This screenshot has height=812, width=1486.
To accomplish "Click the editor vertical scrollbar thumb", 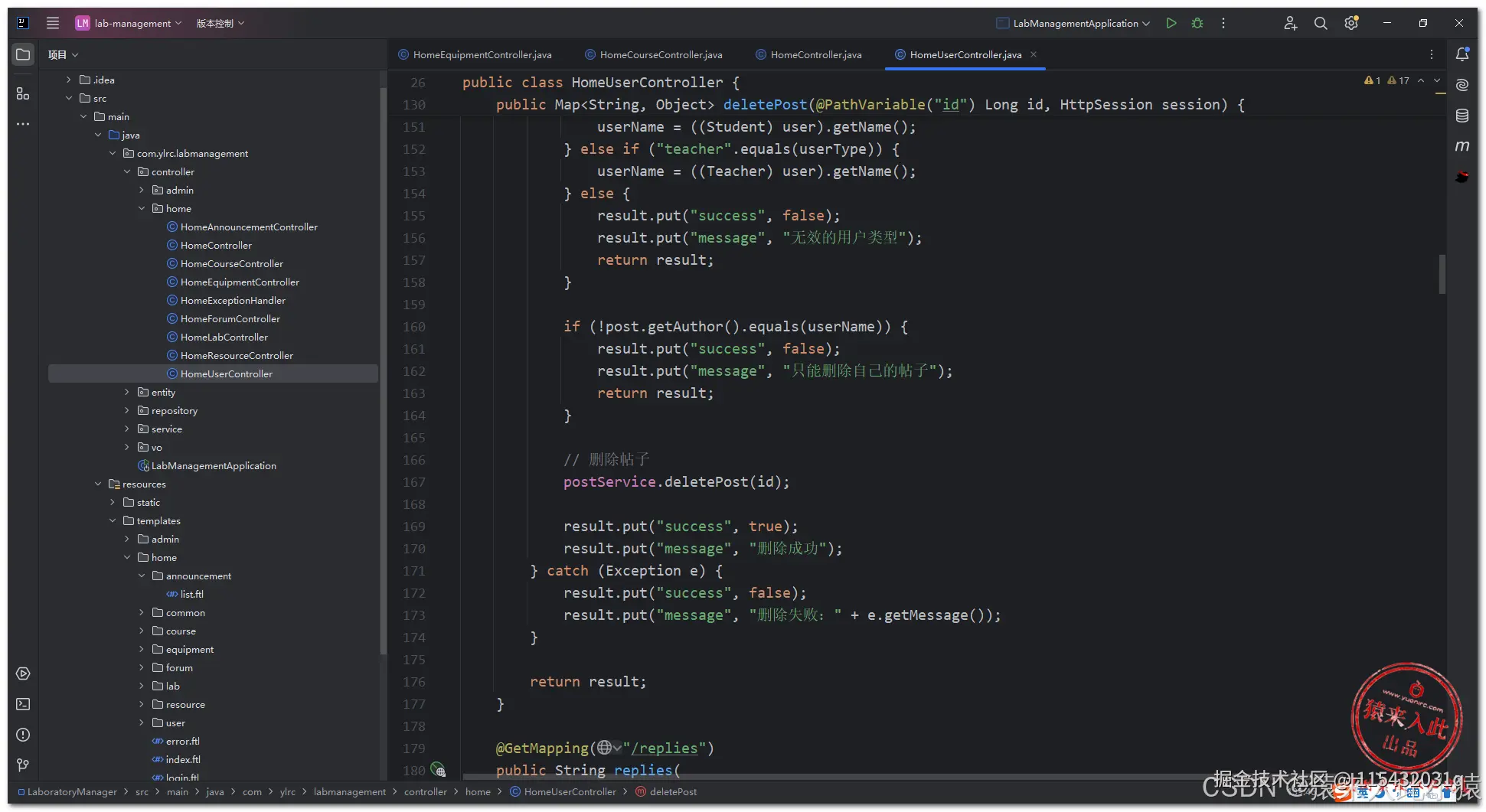I will (x=1442, y=274).
